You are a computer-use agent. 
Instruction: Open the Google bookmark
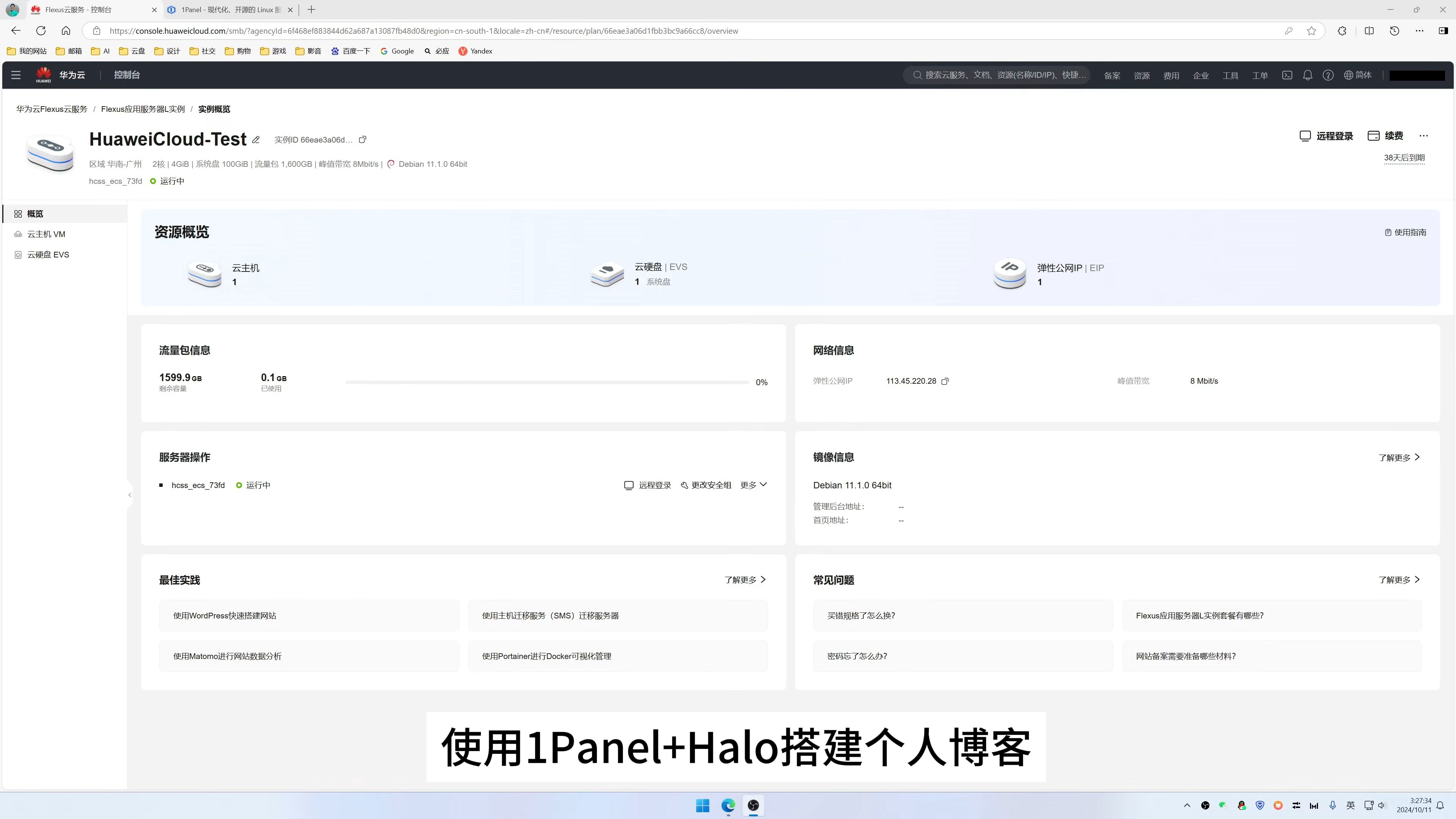(397, 51)
